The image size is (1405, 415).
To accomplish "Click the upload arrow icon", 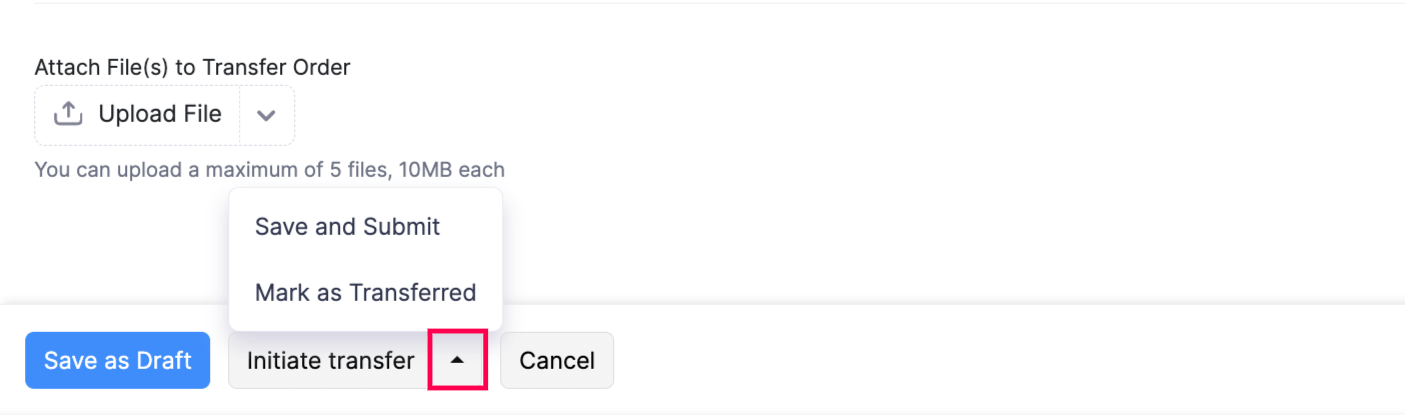I will (67, 115).
